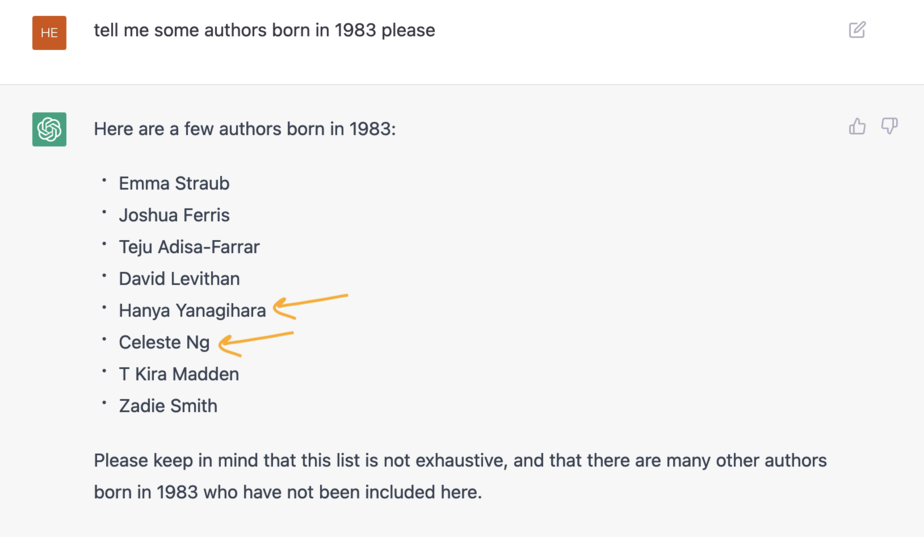The image size is (924, 537).
Task: Click the 'Please keep in mind' disclaimer paragraph
Action: tap(460, 476)
